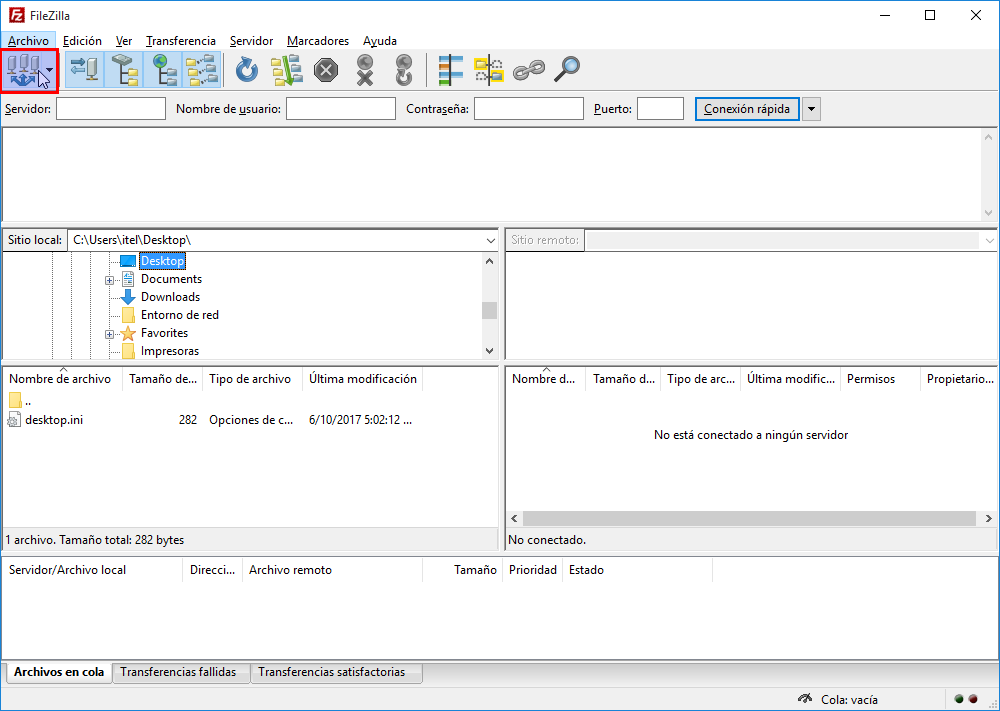Toggle directory comparison icon
Viewport: 1000px width, 711px height.
point(489,70)
